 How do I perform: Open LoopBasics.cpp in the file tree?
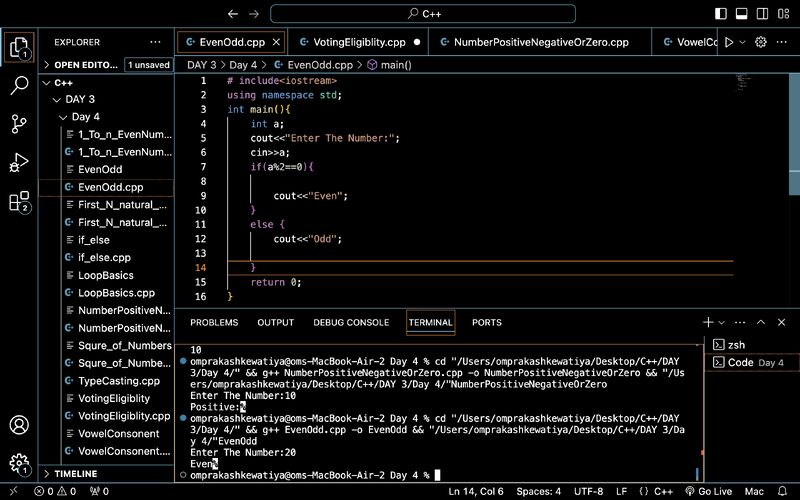[106, 293]
